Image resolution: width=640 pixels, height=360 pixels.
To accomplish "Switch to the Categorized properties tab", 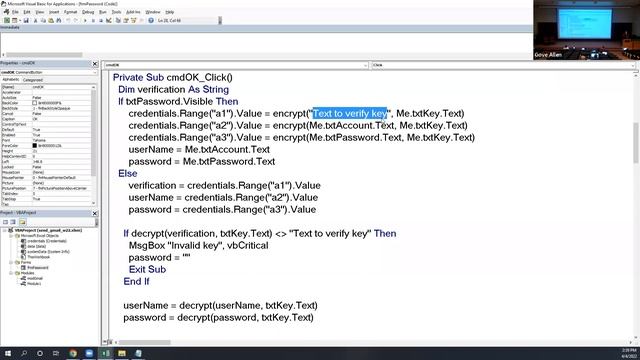I will pos(33,80).
